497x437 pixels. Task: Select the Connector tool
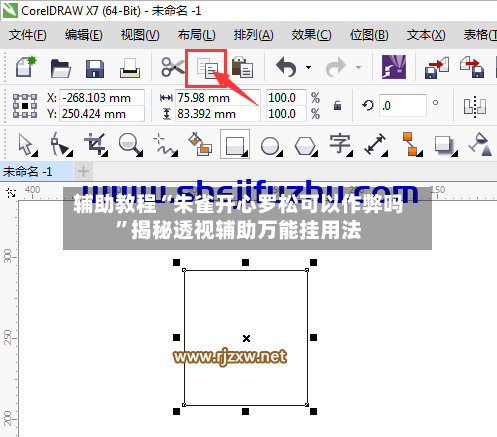click(412, 144)
